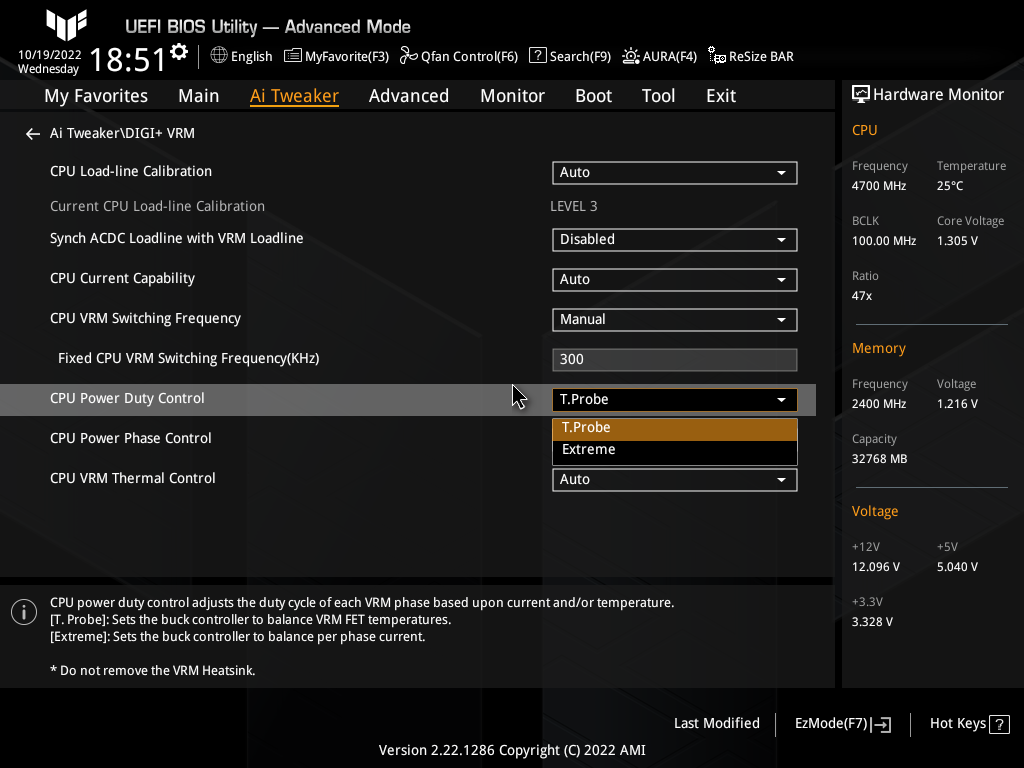The height and width of the screenshot is (768, 1024).
Task: Launch the AURA lighting configuration
Action: click(x=659, y=56)
